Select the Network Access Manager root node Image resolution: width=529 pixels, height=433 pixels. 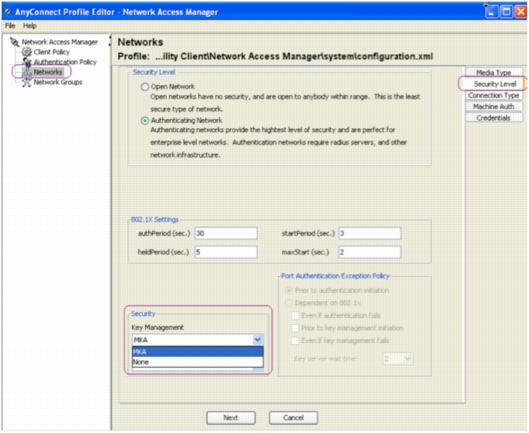coord(60,42)
